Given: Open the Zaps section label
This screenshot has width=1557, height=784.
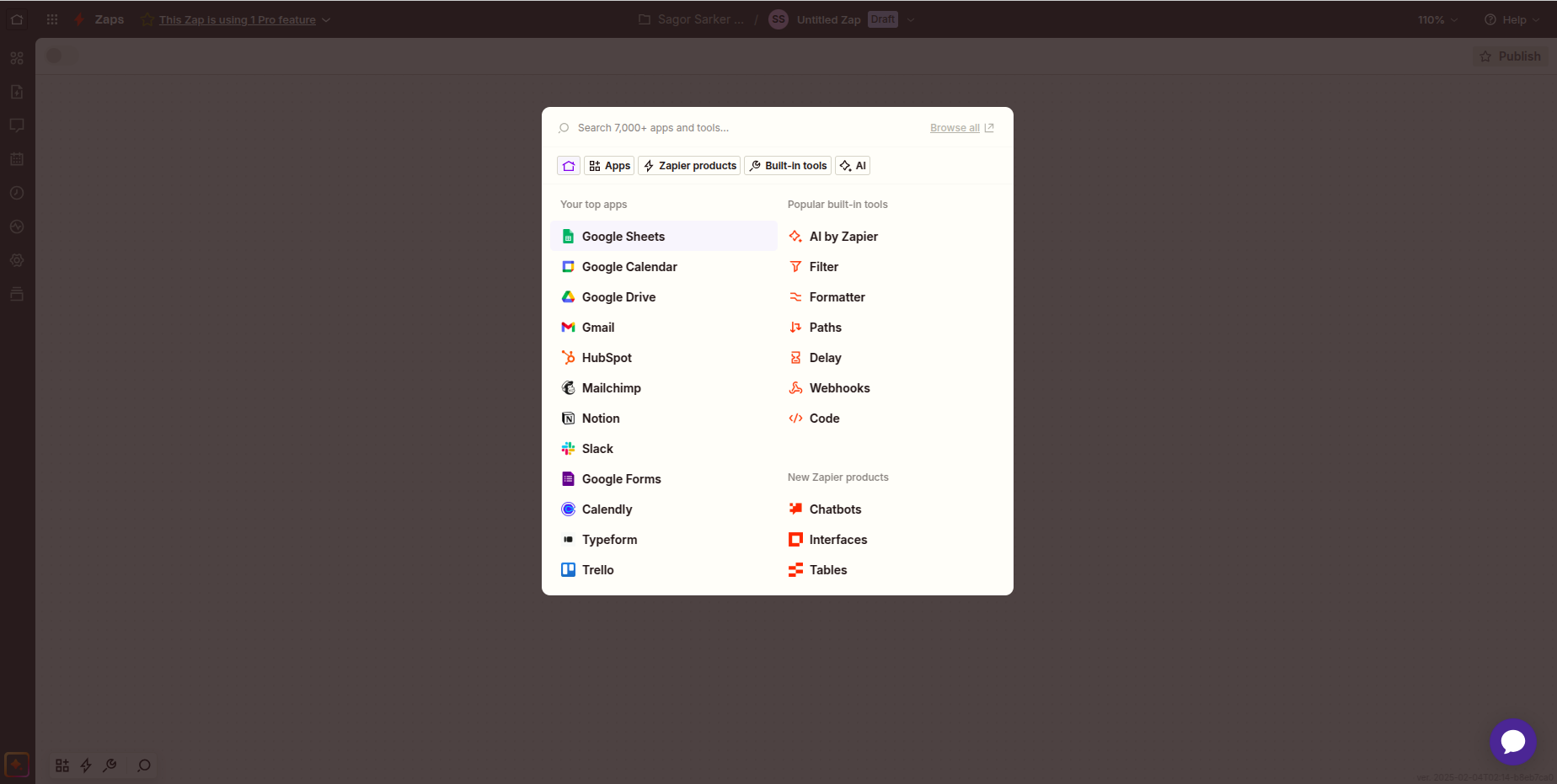Looking at the screenshot, I should (x=110, y=19).
